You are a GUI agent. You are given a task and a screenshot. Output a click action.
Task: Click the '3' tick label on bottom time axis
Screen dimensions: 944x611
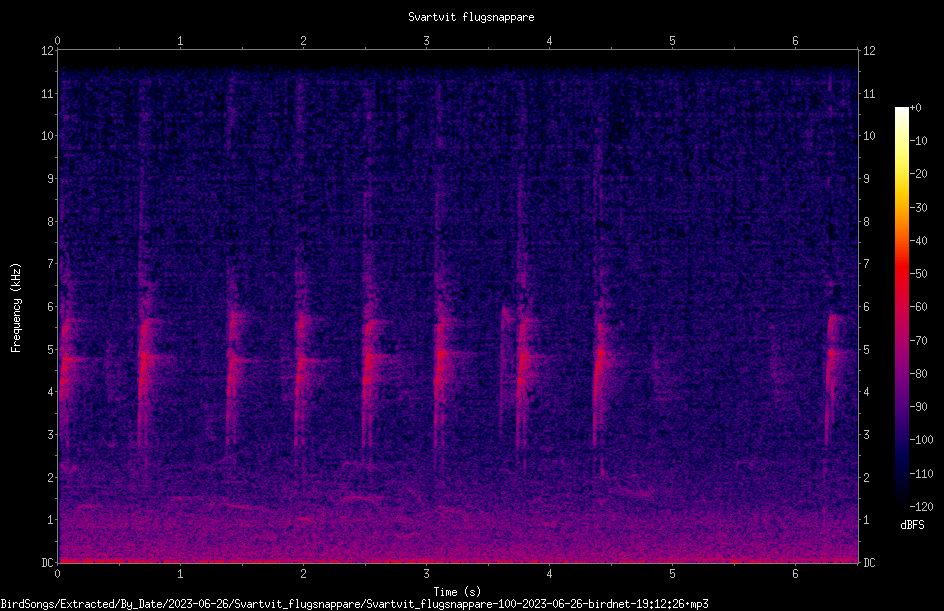point(426,574)
